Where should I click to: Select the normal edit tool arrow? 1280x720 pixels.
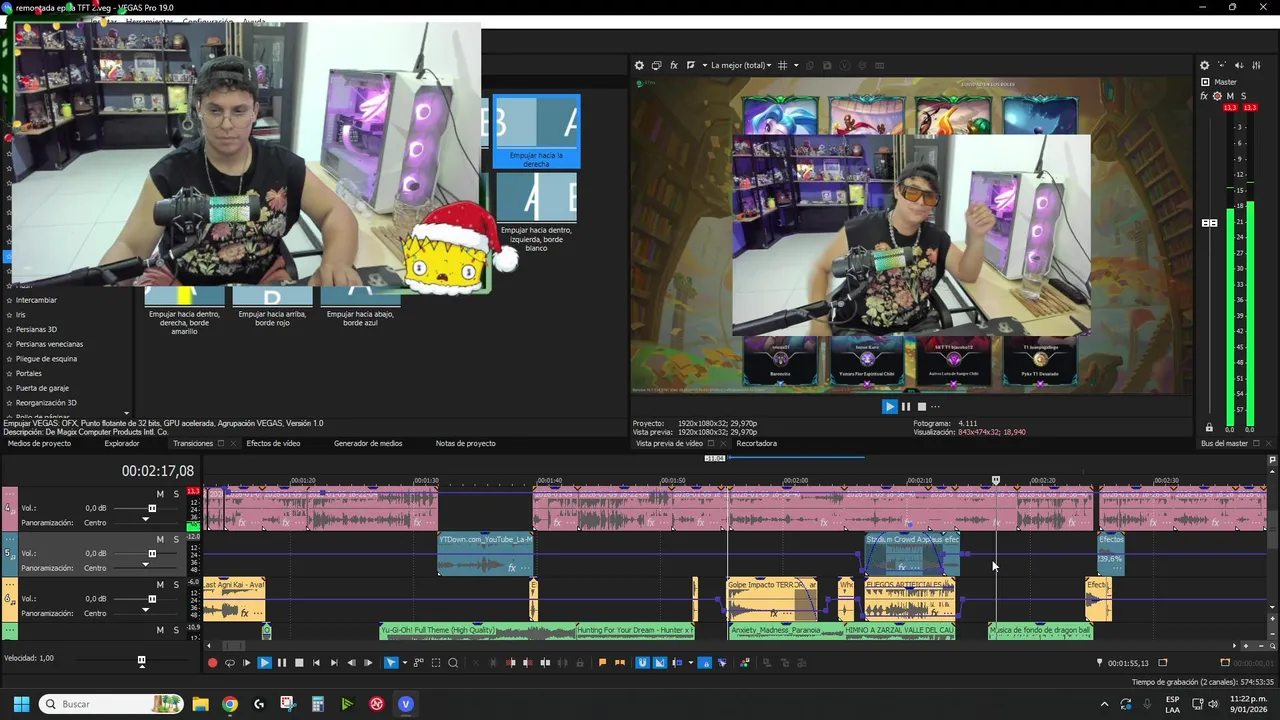tap(390, 662)
